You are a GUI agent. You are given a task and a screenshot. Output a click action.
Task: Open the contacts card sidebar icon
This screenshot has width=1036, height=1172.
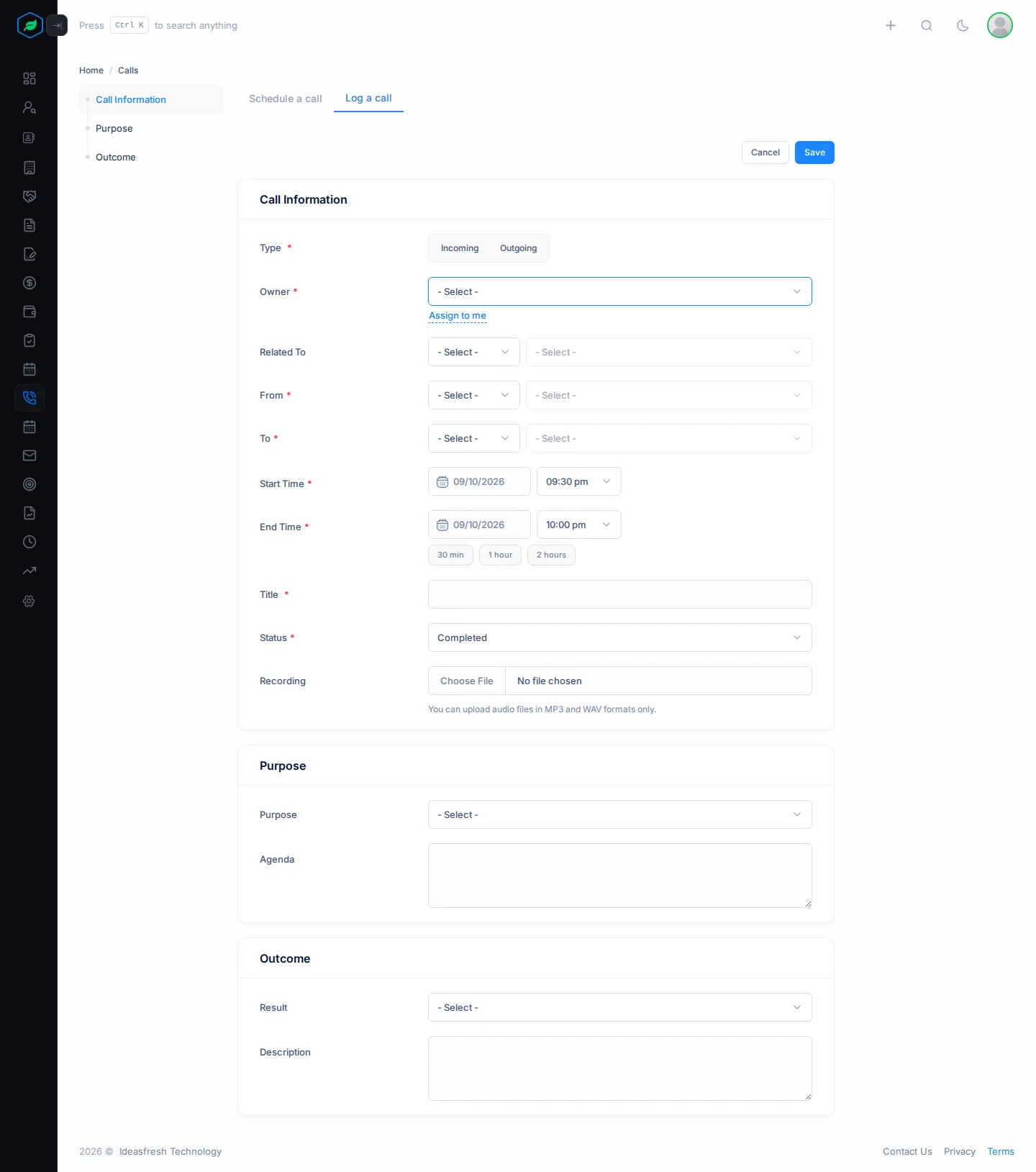coord(29,137)
